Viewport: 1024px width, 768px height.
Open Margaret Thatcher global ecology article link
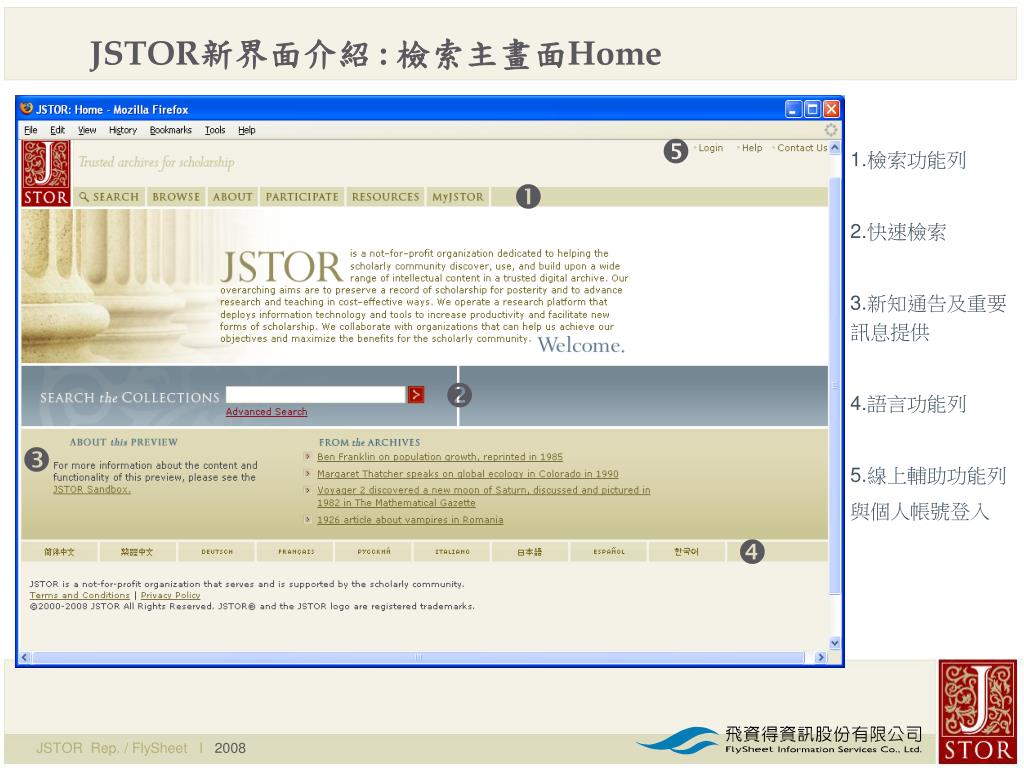pos(468,474)
